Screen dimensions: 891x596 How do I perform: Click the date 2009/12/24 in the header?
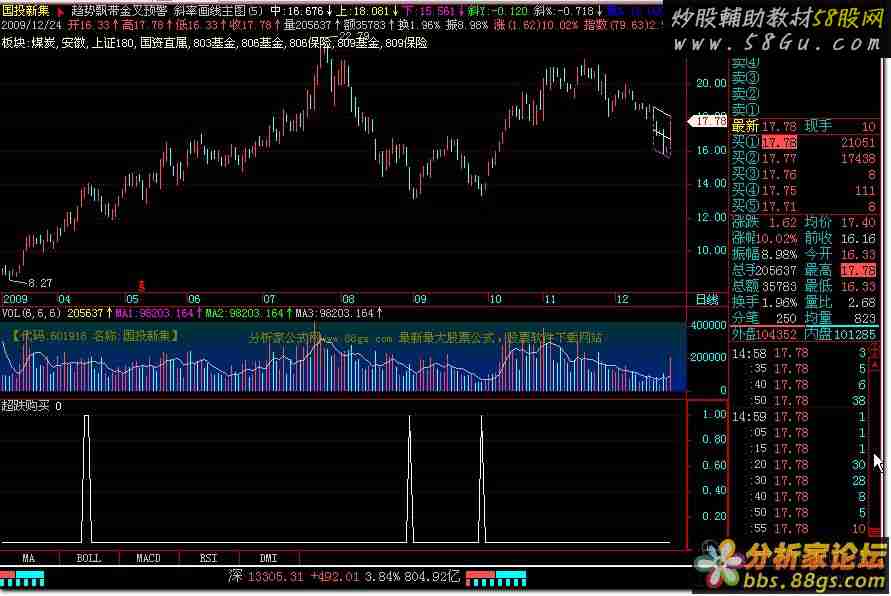pos(32,25)
